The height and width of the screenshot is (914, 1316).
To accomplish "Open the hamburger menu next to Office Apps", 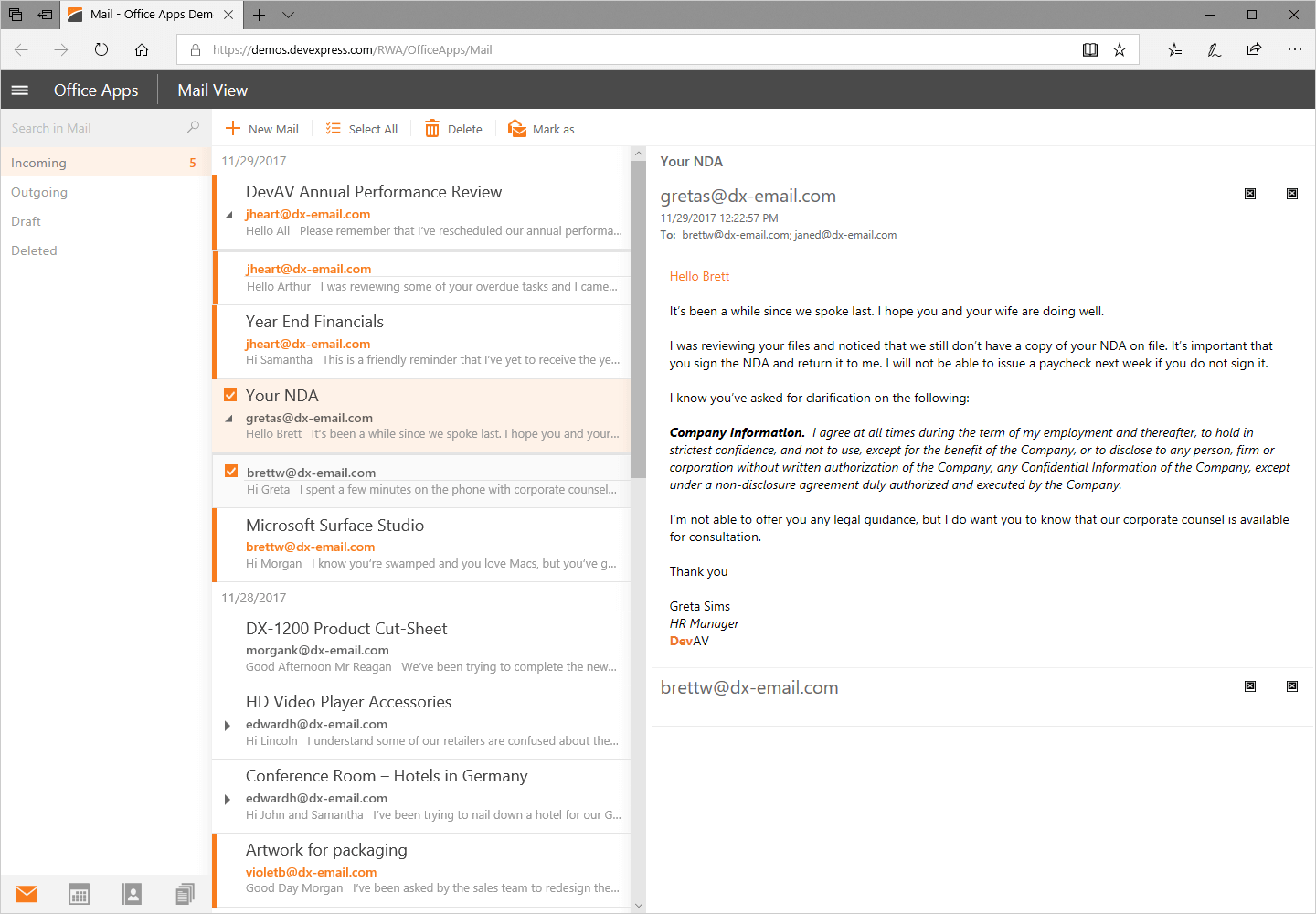I will coord(19,90).
